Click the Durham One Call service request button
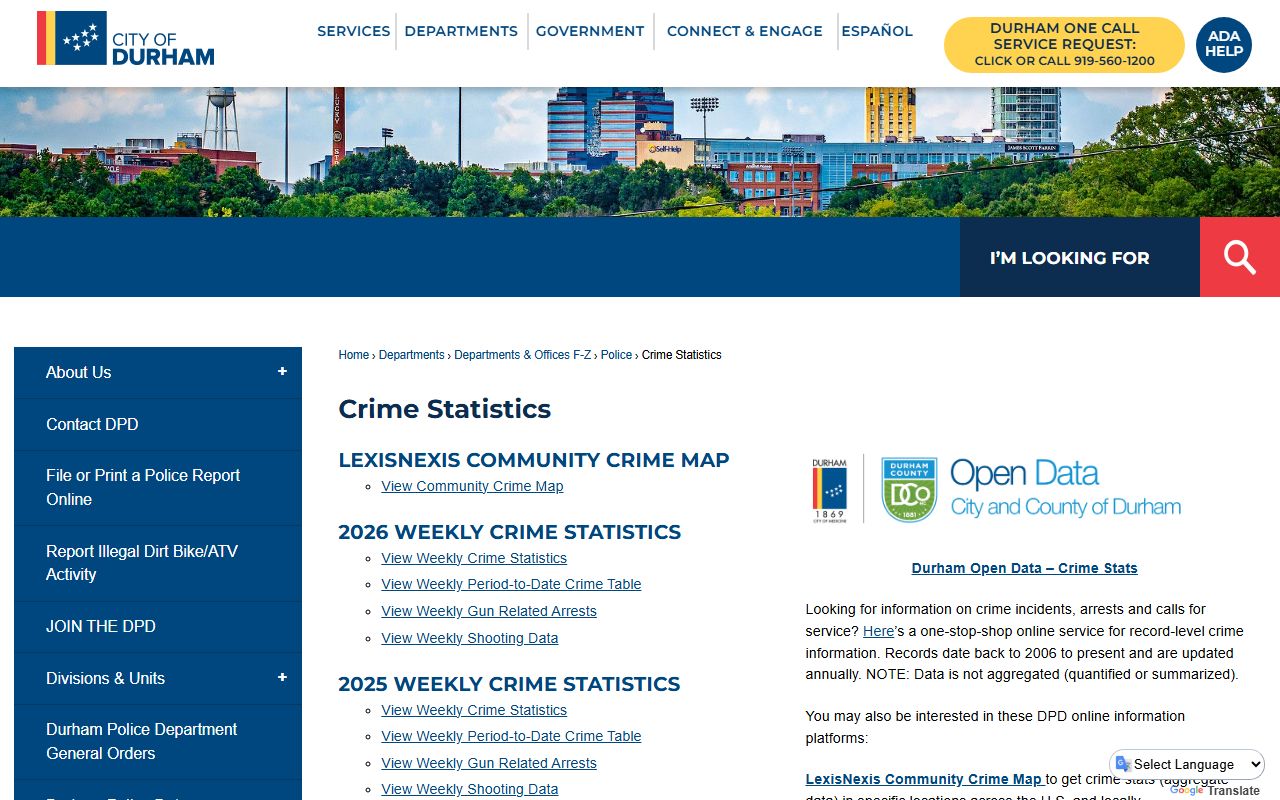 tap(1065, 44)
